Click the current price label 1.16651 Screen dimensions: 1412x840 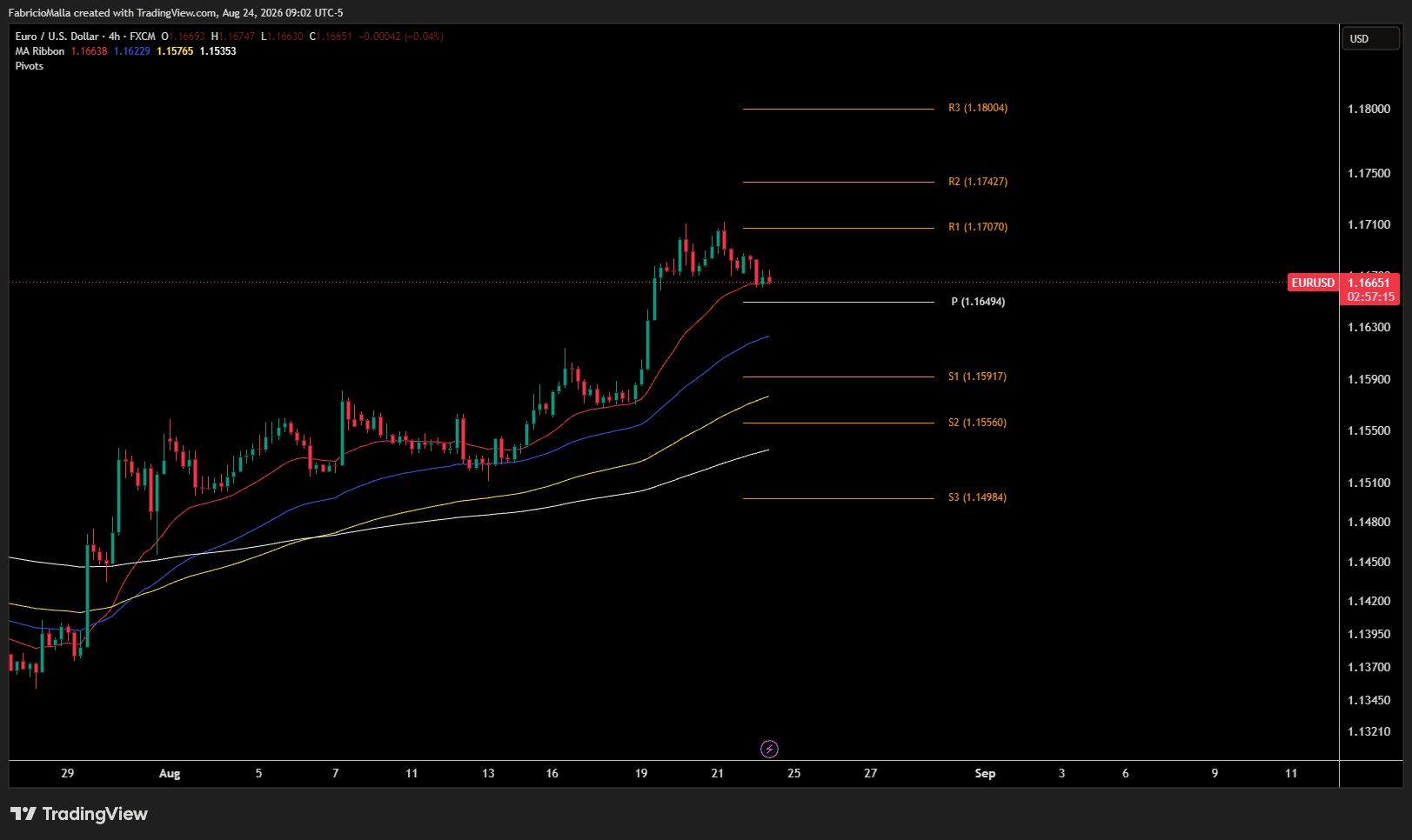click(1369, 283)
